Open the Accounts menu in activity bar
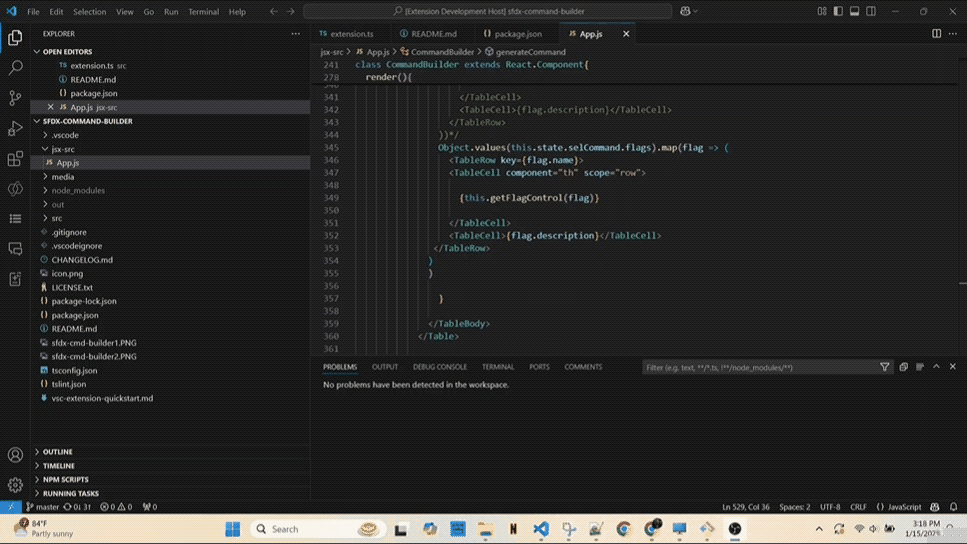 tap(15, 455)
